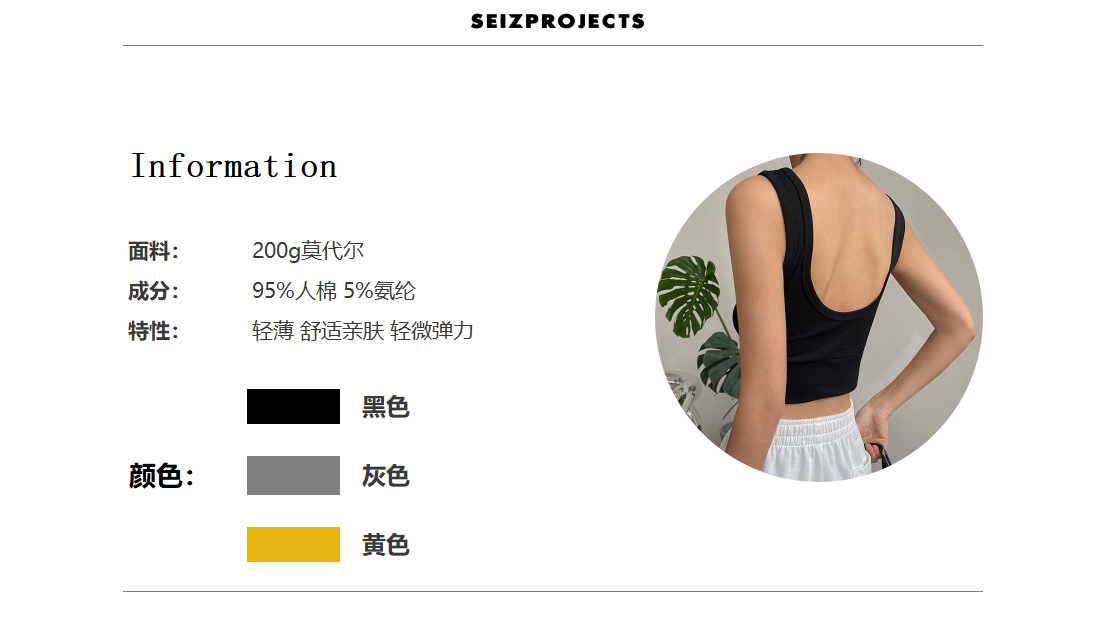
Task: Click the 面料 fabric label
Action: tap(153, 251)
